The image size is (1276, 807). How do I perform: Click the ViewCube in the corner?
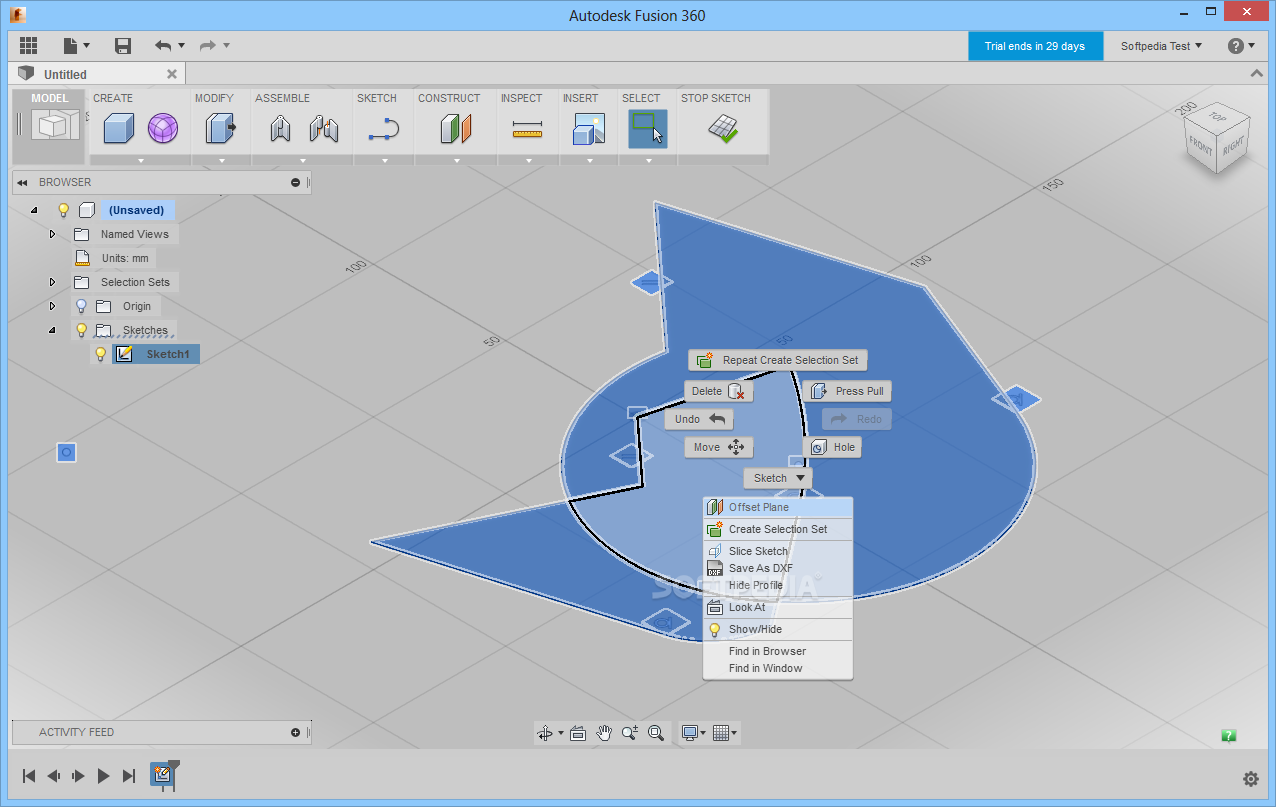point(1215,137)
